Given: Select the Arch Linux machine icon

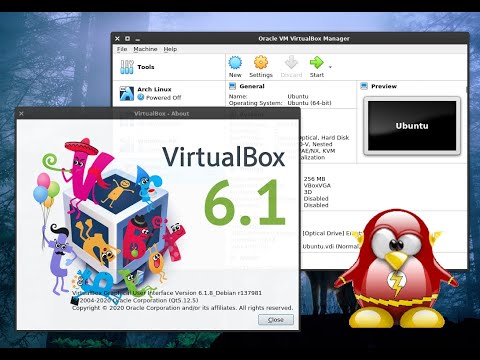Looking at the screenshot, I should click(127, 94).
